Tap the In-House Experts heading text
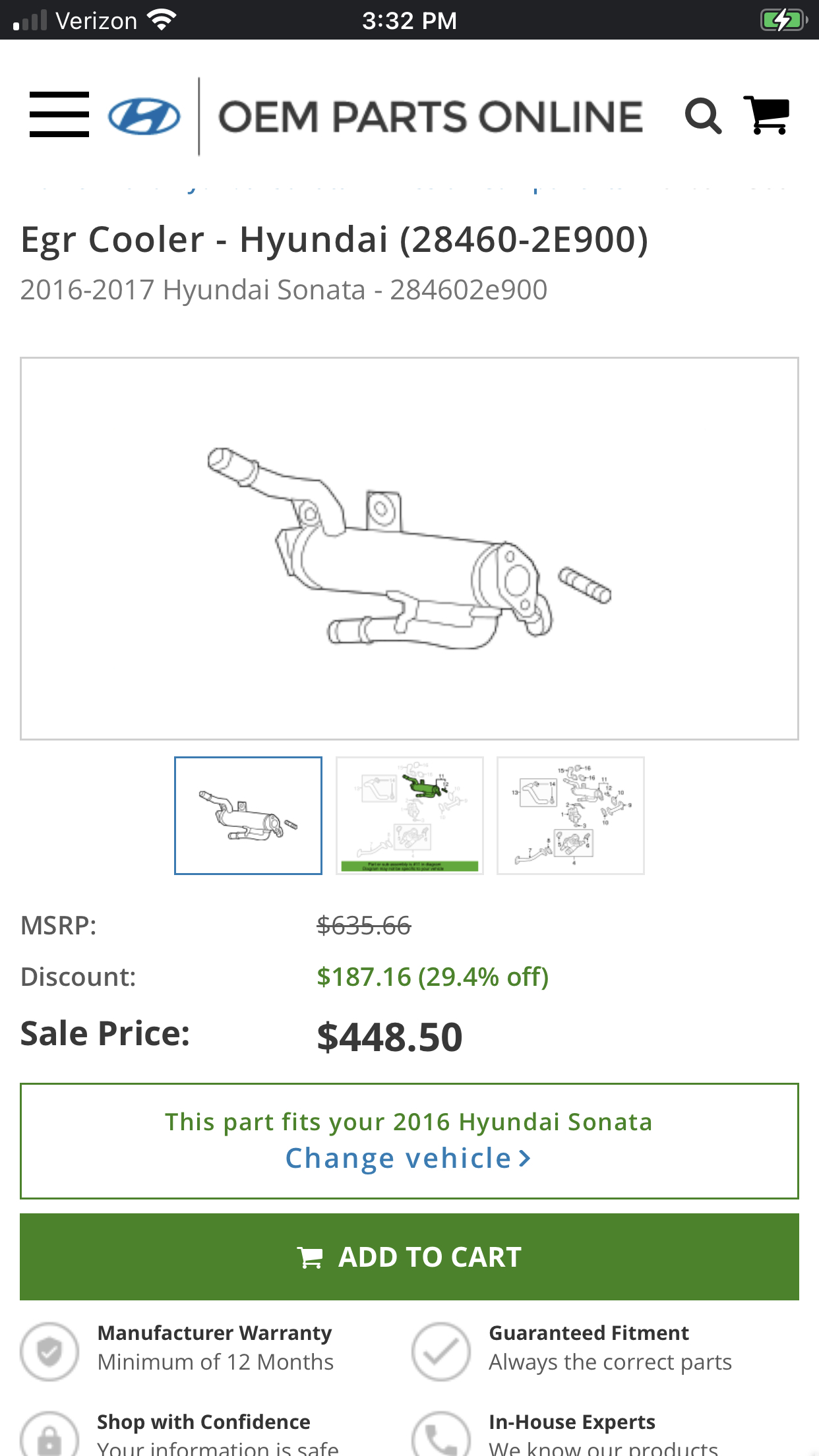819x1456 pixels. [572, 1422]
